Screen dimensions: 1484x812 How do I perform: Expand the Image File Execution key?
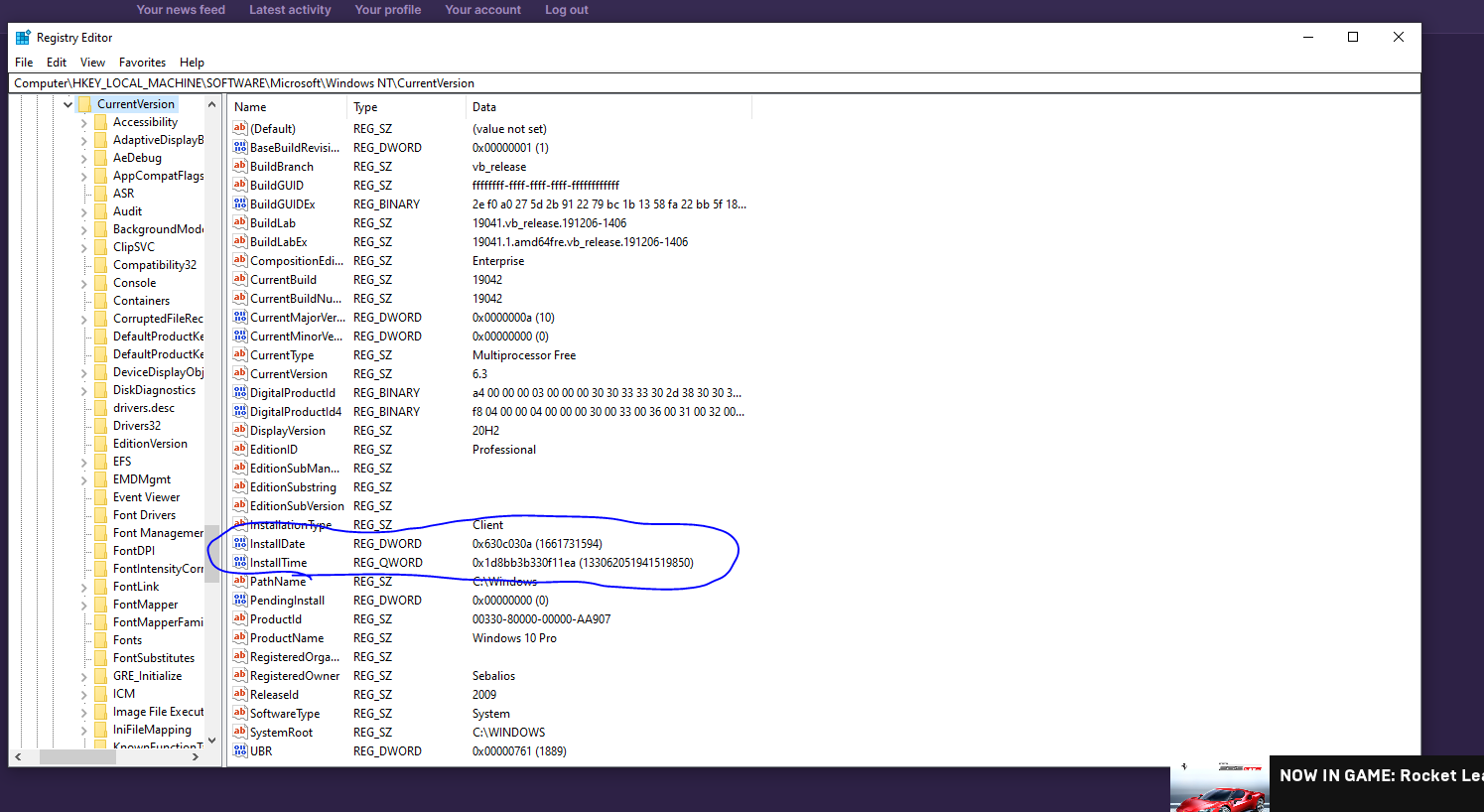(83, 712)
